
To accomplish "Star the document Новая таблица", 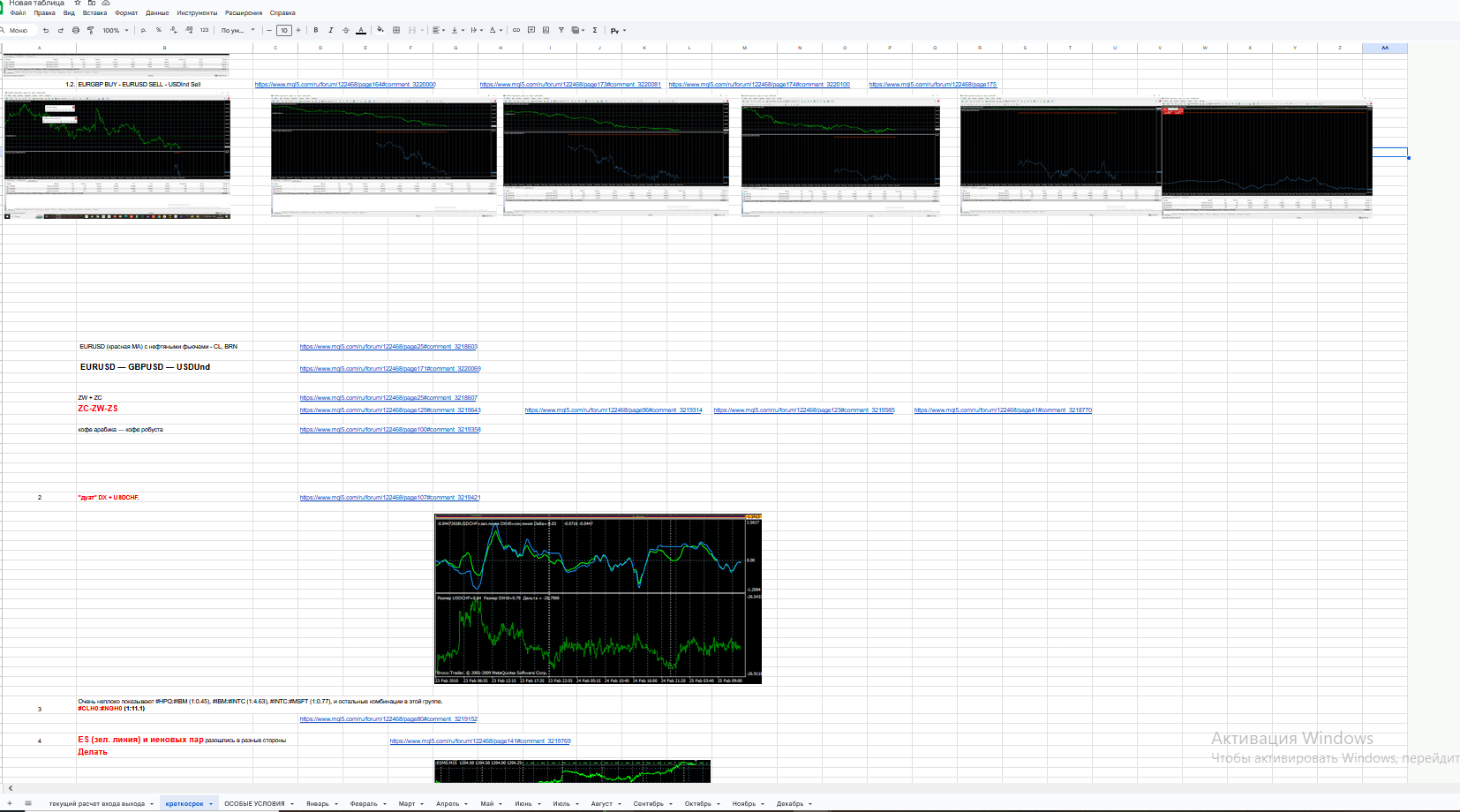I will pyautogui.click(x=78, y=3).
